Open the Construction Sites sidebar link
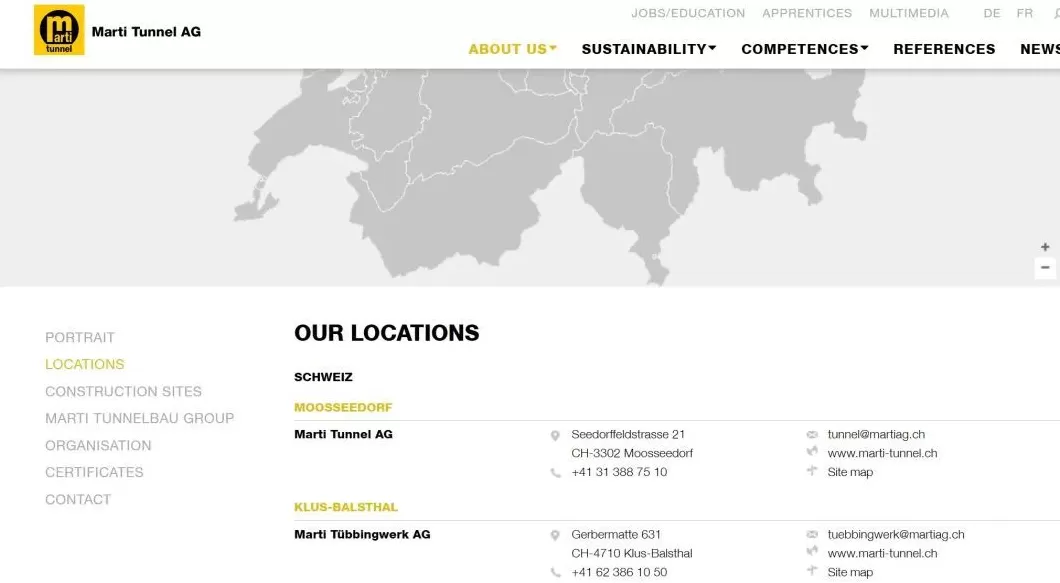The height and width of the screenshot is (583, 1060). point(123,391)
